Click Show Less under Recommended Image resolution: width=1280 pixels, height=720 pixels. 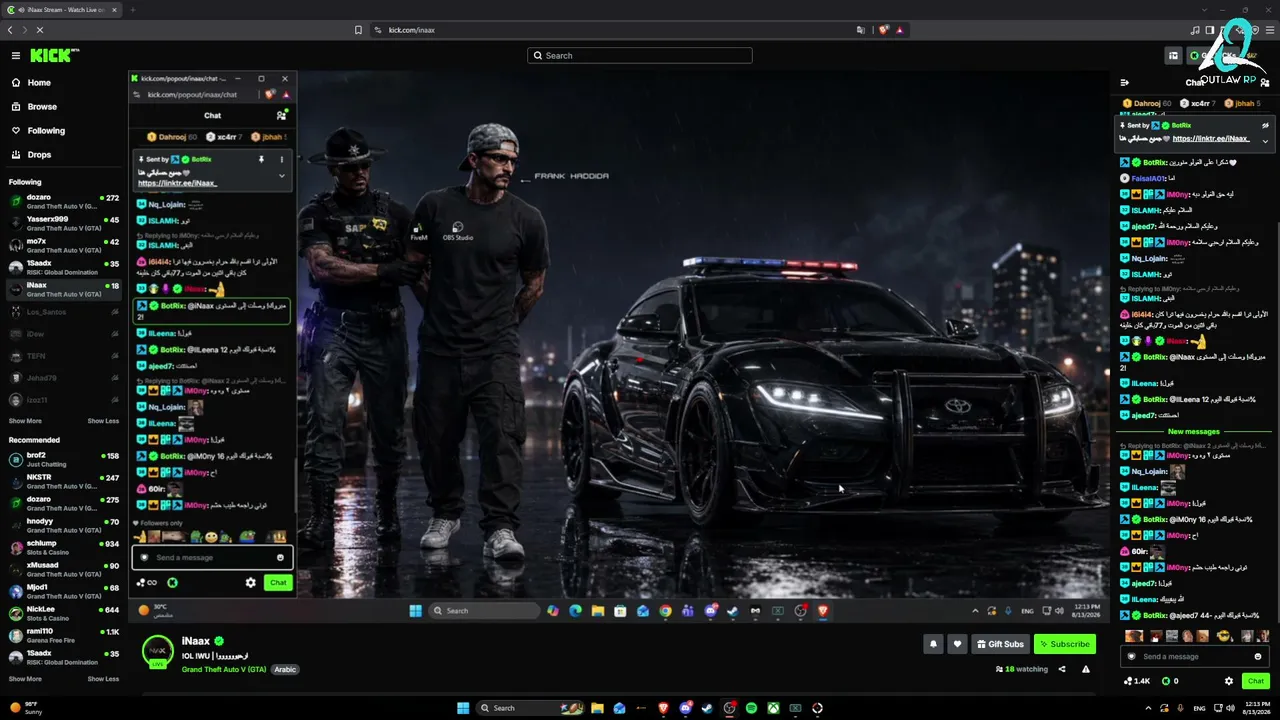(103, 679)
